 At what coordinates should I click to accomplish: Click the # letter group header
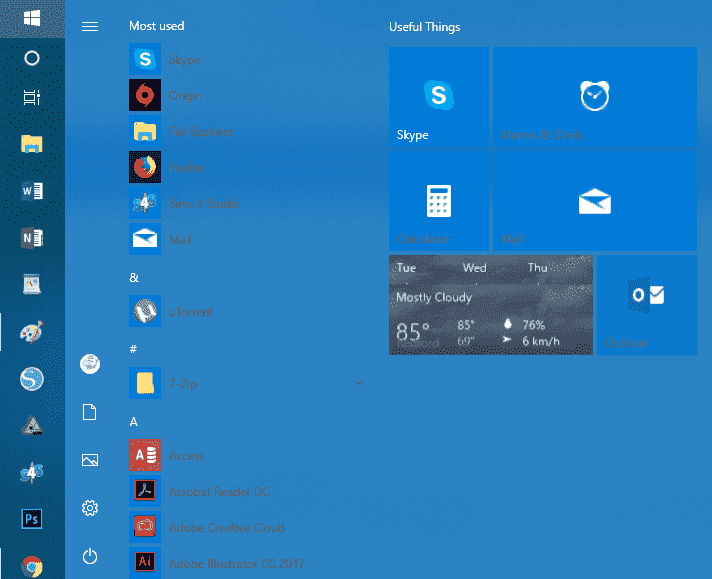(x=133, y=349)
